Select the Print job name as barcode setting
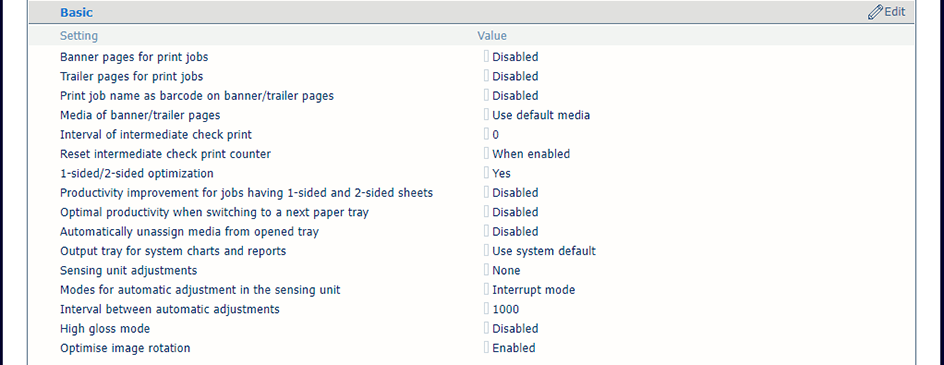 coord(197,96)
